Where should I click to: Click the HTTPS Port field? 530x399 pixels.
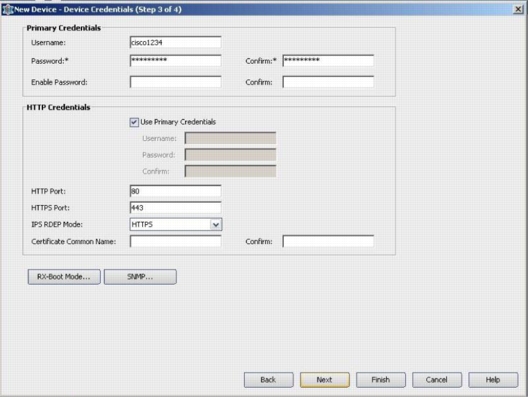(x=175, y=208)
